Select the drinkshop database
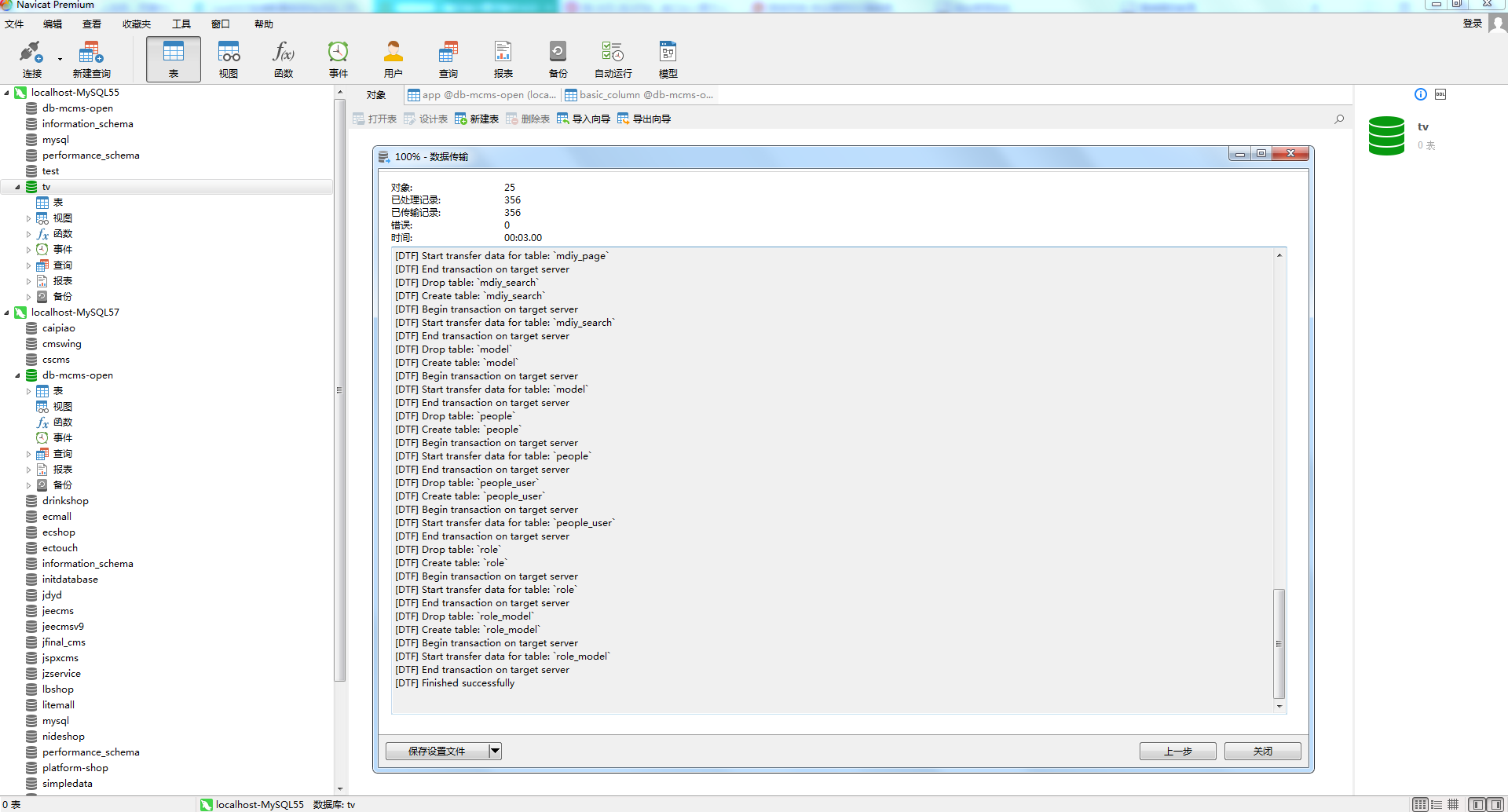The image size is (1508, 812). (65, 501)
